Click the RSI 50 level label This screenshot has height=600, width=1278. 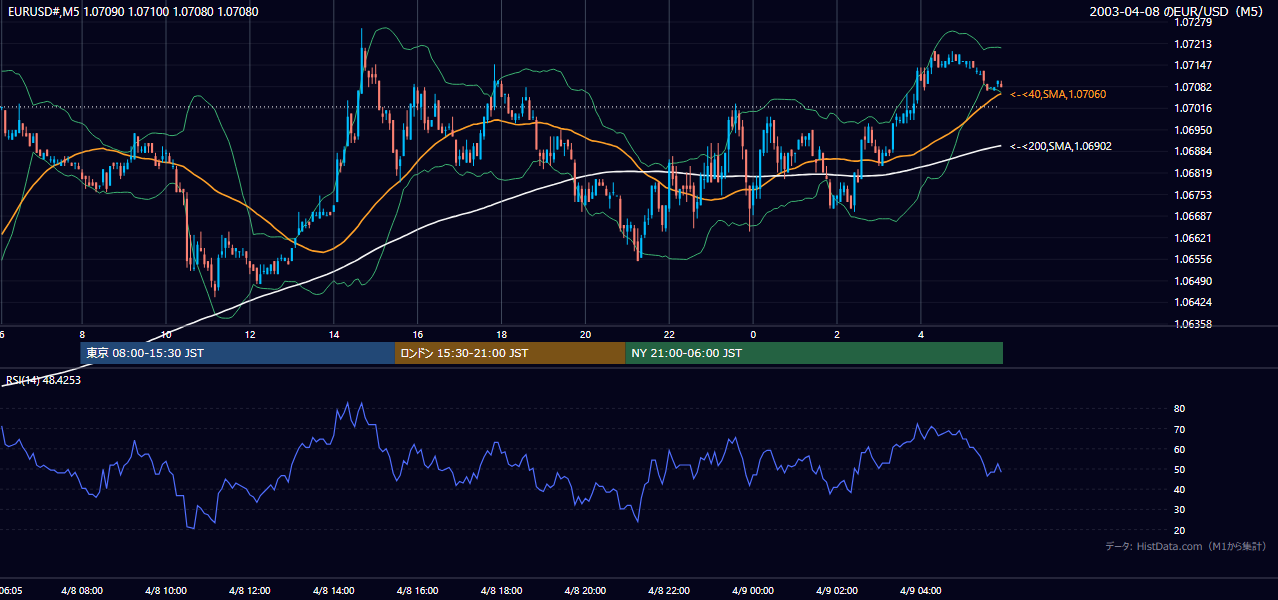tap(1179, 469)
